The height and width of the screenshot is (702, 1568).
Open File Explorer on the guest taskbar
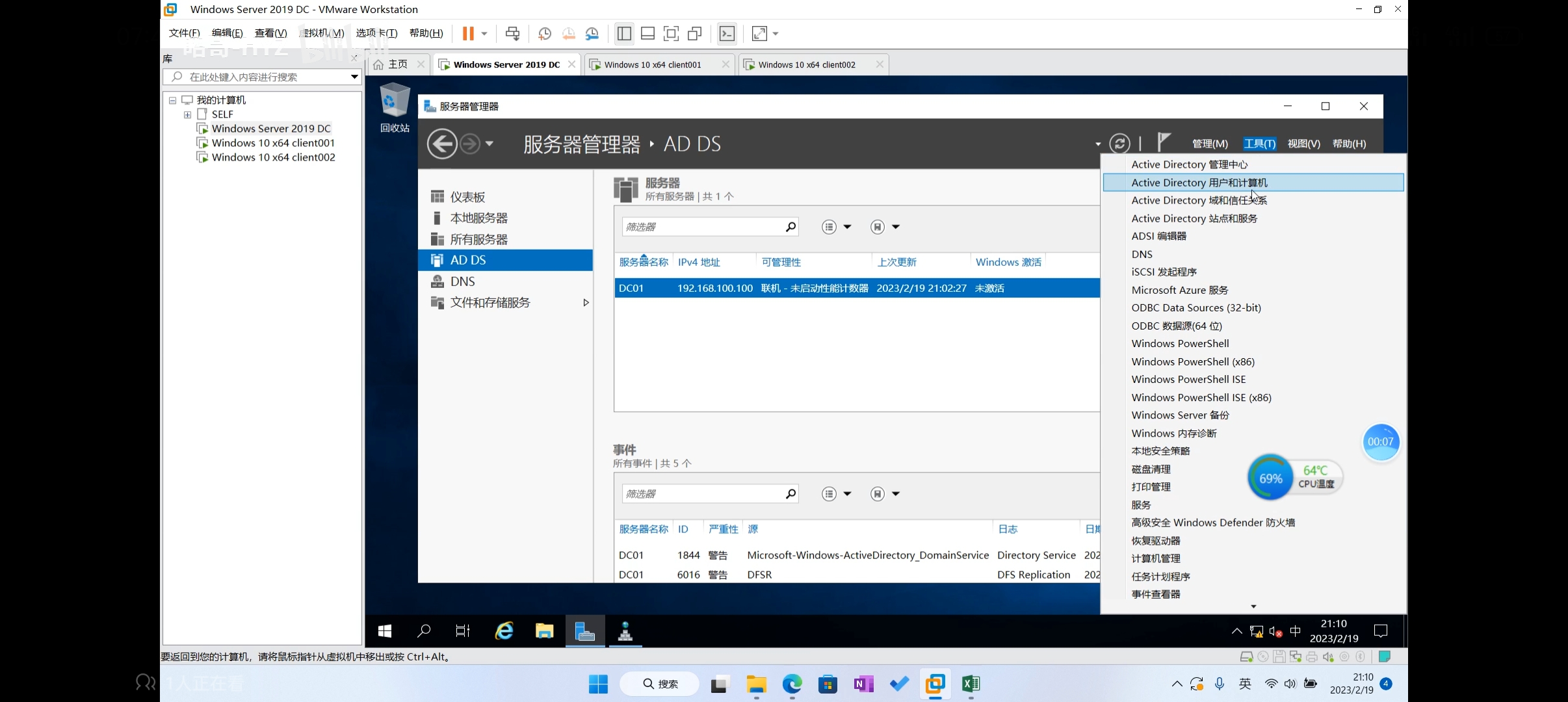pyautogui.click(x=544, y=630)
